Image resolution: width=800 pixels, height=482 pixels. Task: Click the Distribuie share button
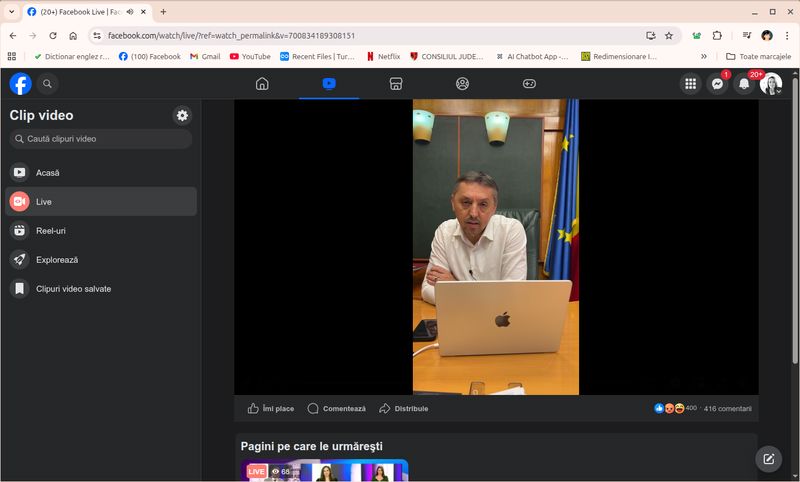(x=403, y=408)
